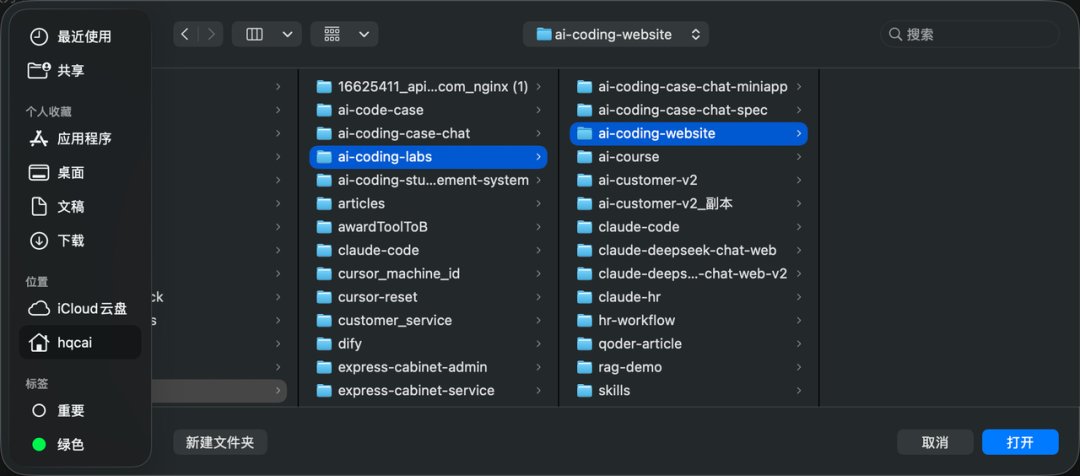Expand chevron next to rag-demo
The image size is (1080, 476).
pyautogui.click(x=799, y=367)
